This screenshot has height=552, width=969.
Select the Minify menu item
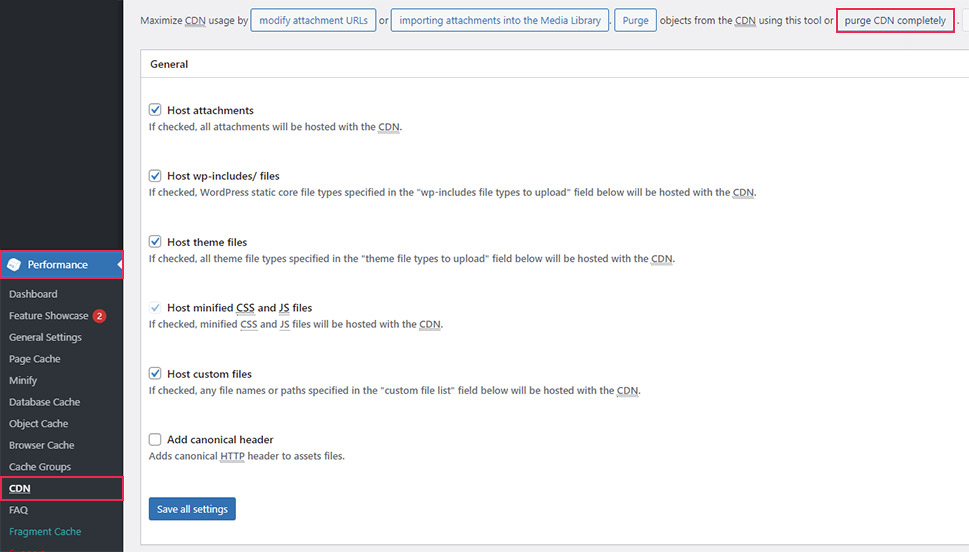click(23, 381)
